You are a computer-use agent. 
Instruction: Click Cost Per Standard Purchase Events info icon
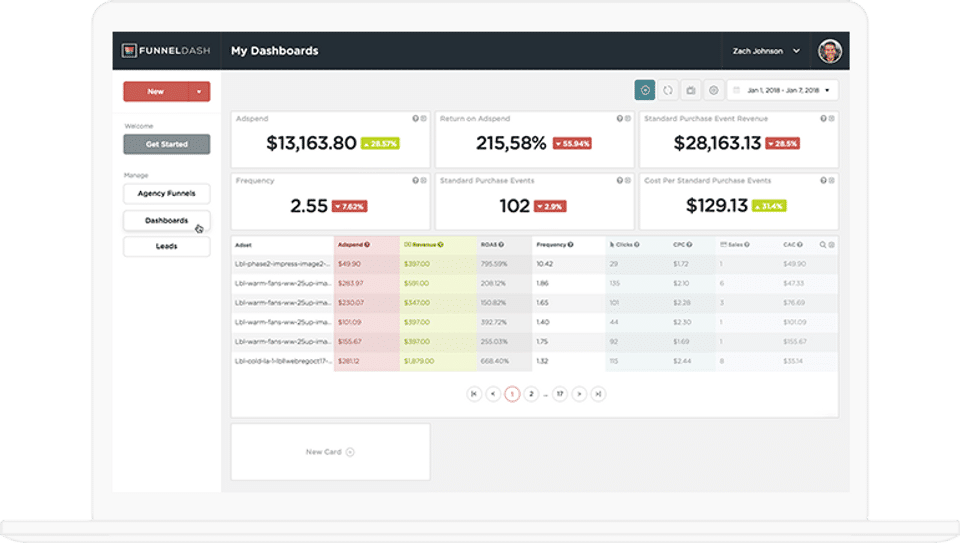tap(823, 181)
